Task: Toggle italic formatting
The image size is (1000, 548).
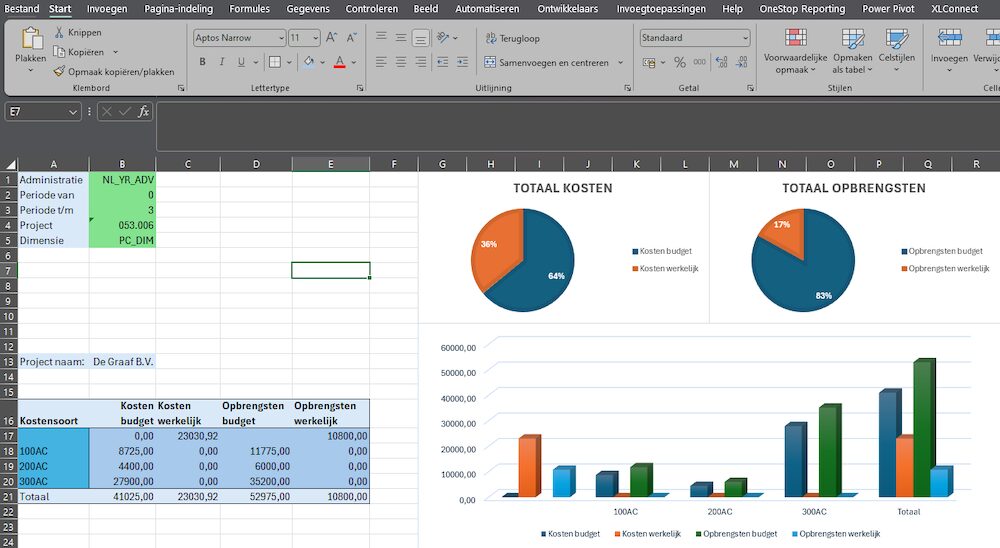Action: [x=221, y=62]
